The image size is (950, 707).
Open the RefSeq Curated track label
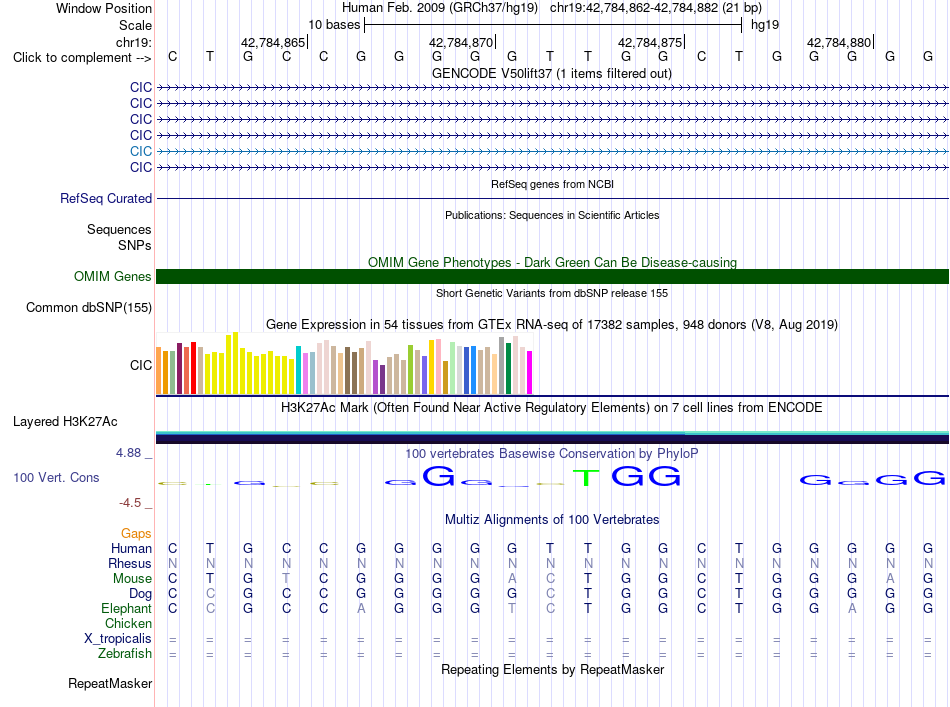click(106, 198)
